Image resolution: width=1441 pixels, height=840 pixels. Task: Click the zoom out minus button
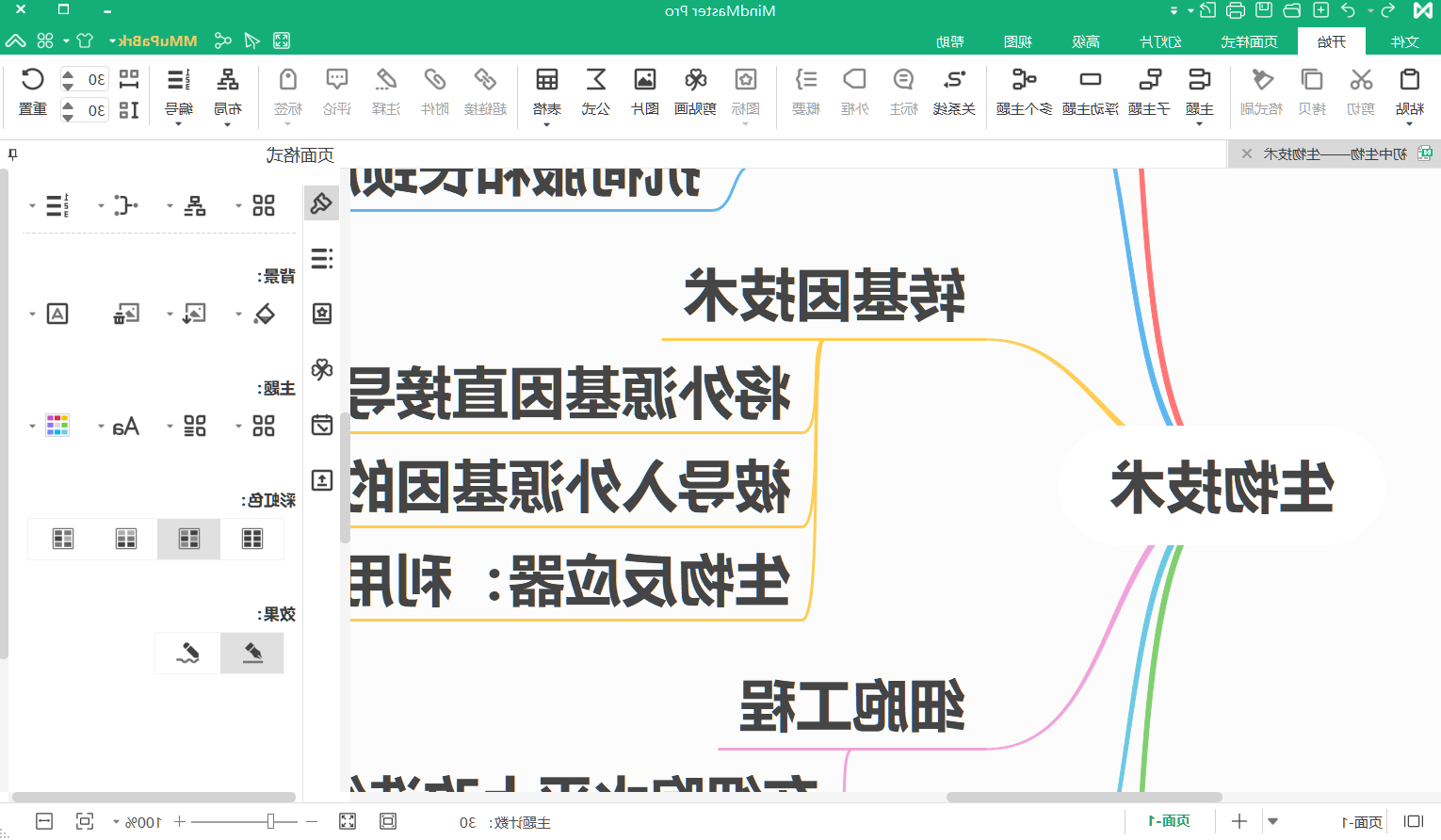pyautogui.click(x=312, y=822)
